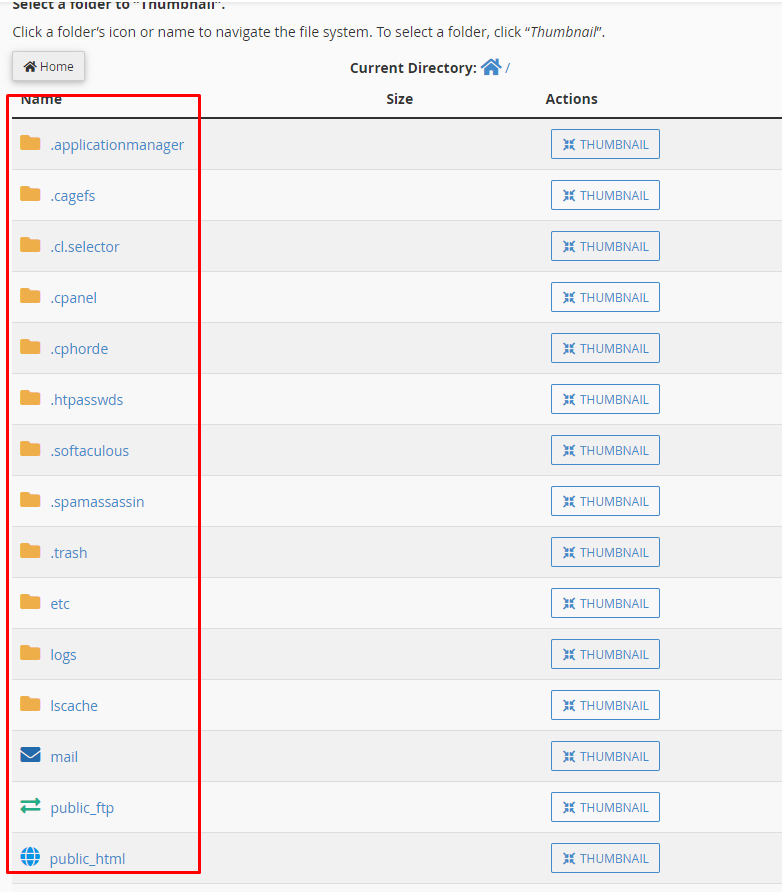Viewport: 782px width, 892px height.
Task: Click the public_ftp transfer arrows icon
Action: [x=30, y=806]
